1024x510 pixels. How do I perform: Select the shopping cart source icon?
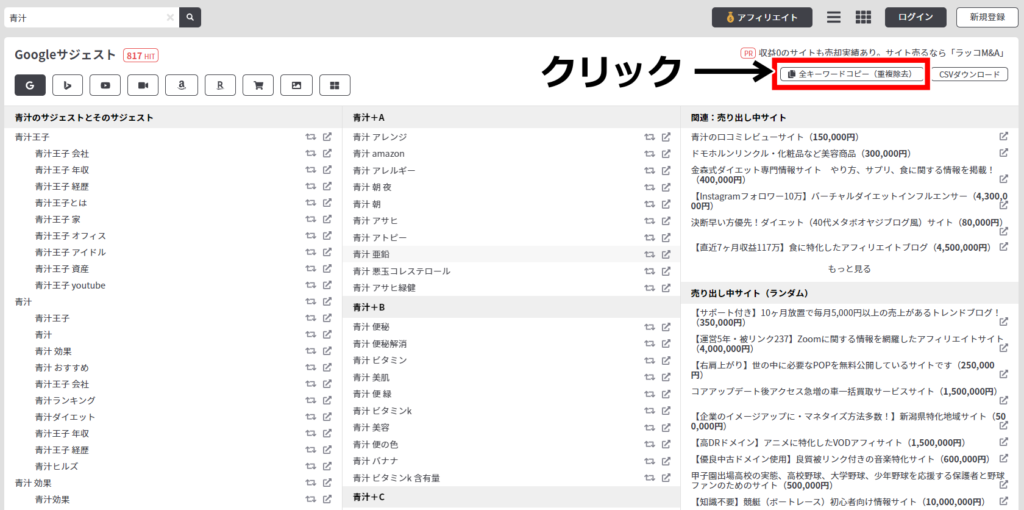(258, 85)
